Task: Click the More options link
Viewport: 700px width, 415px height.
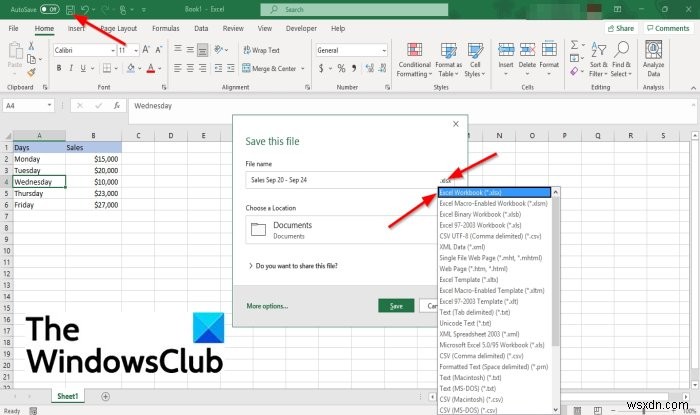Action: (267, 306)
